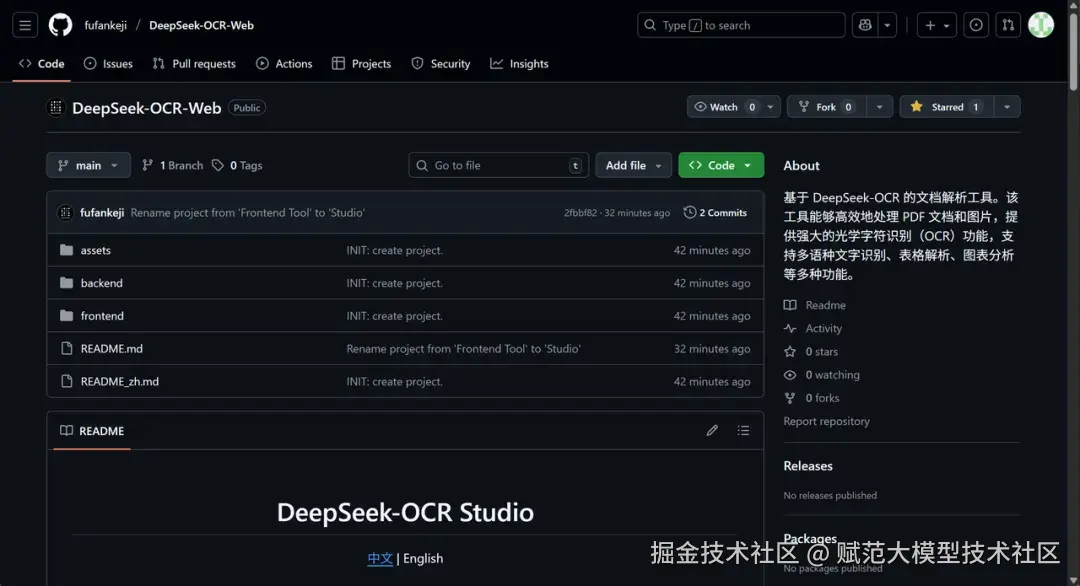
Task: Open the pull requests header icon
Action: [1008, 25]
